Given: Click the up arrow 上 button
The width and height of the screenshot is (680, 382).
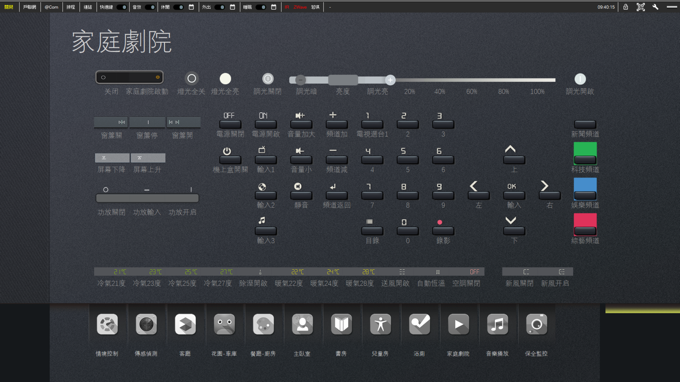Looking at the screenshot, I should point(514,160).
